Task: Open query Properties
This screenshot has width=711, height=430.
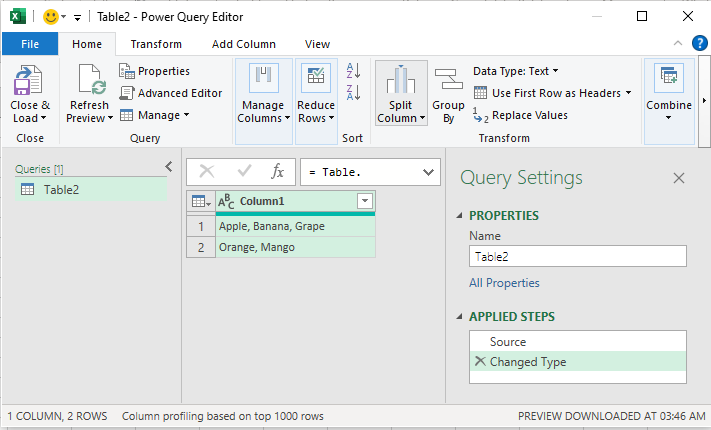Action: point(154,71)
